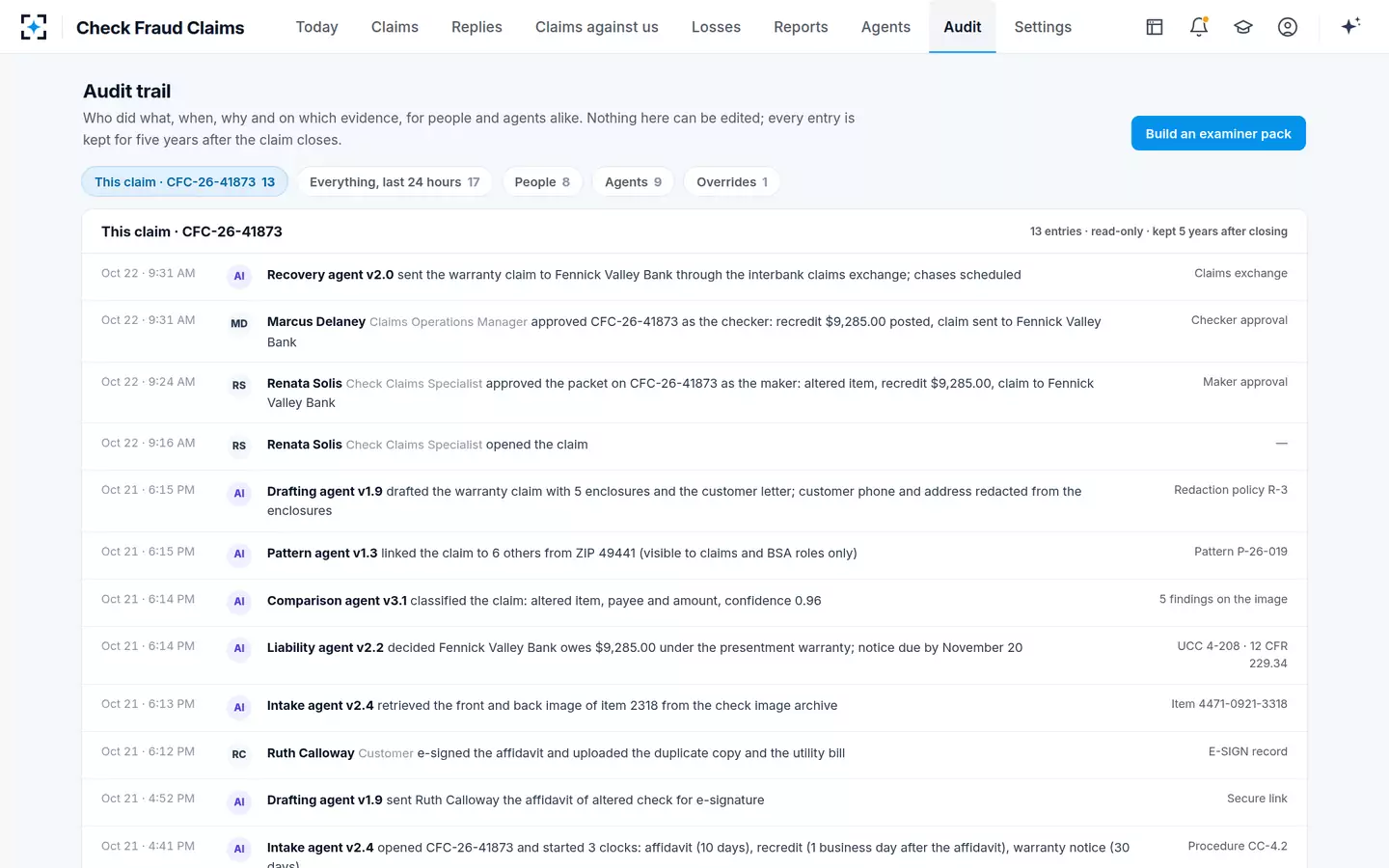Click the Checker approval reference
The width and height of the screenshot is (1389, 868).
(1239, 320)
